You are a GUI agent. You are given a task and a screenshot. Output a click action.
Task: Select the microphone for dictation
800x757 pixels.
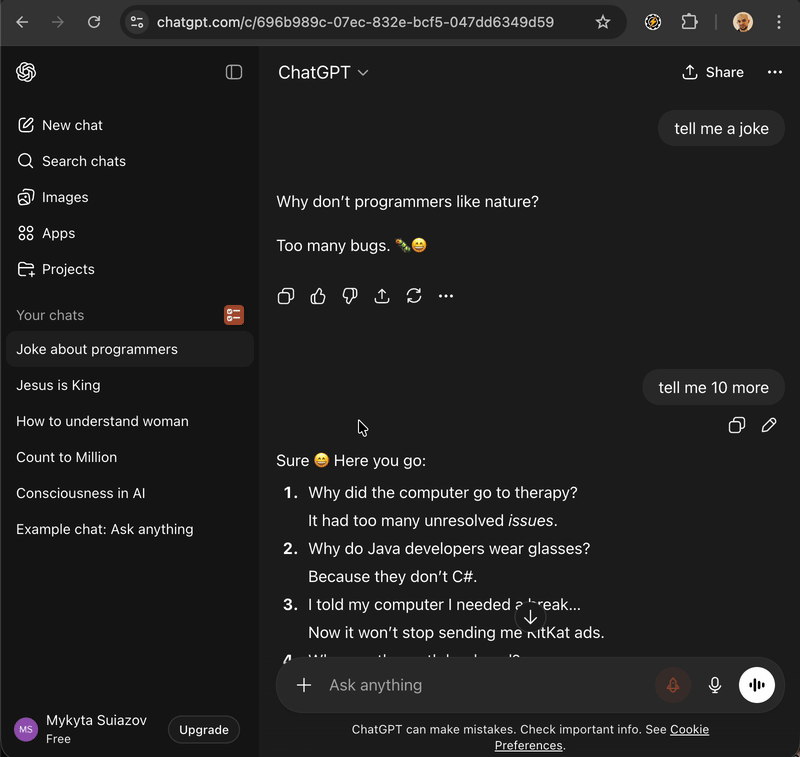(x=715, y=685)
